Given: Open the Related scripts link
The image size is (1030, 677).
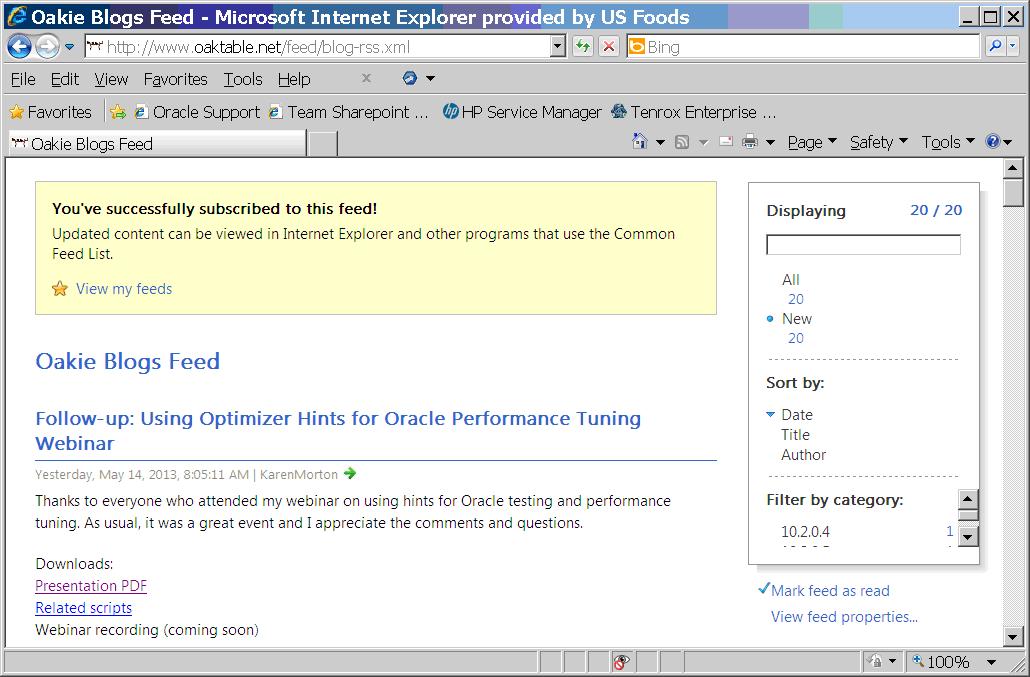Looking at the screenshot, I should point(83,608).
